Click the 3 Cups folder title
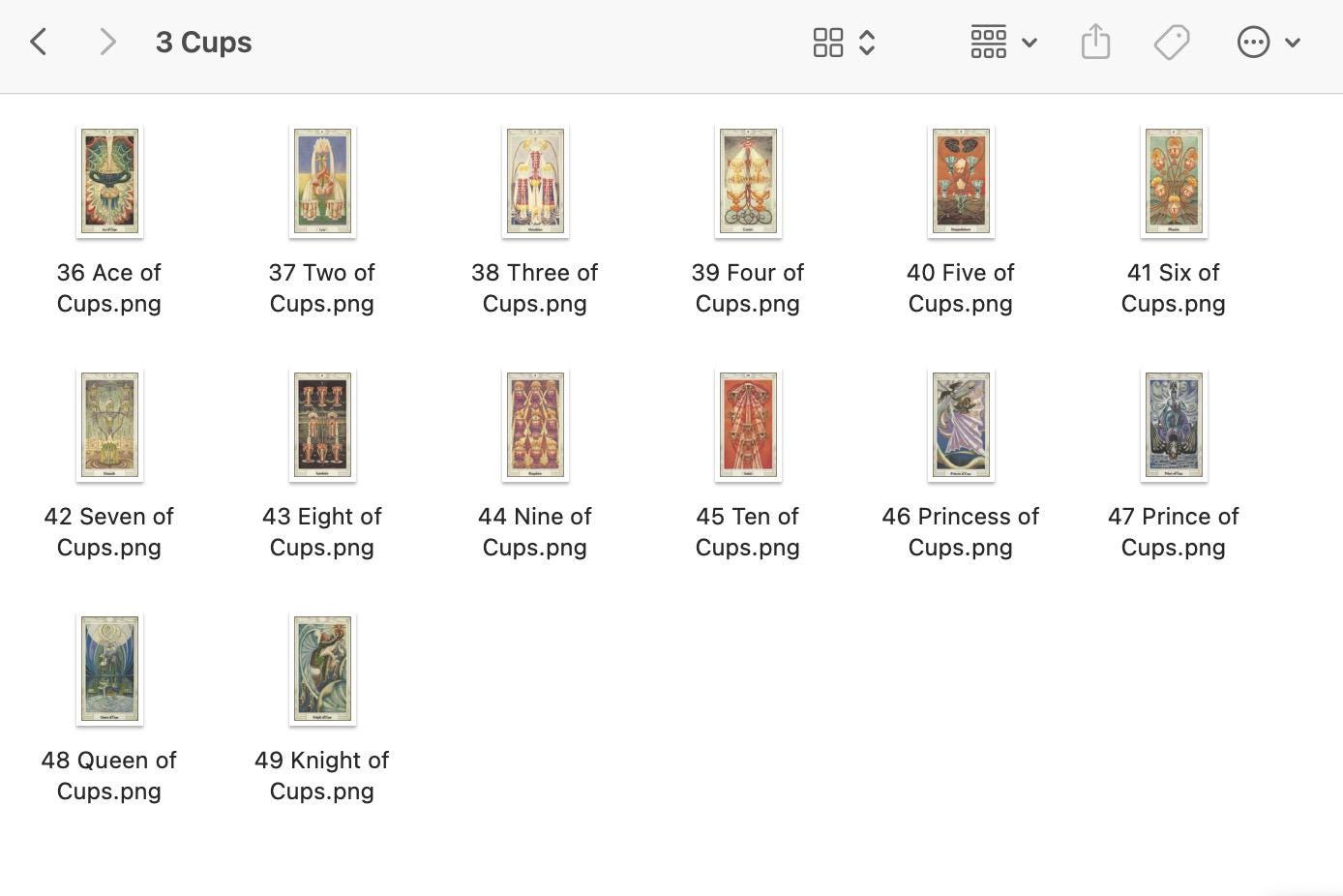 pos(203,43)
